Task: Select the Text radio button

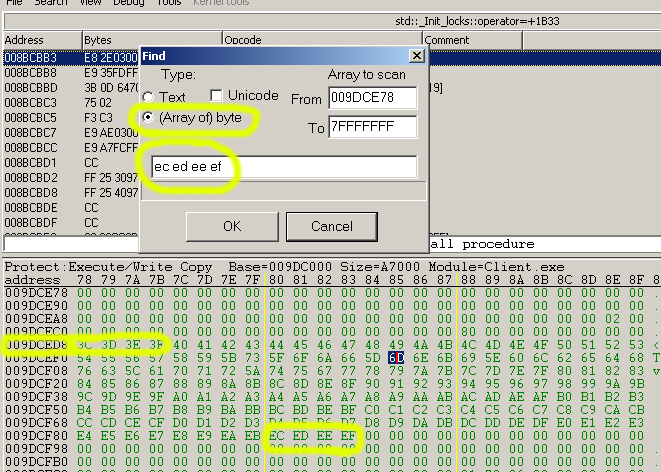Action: coord(148,97)
